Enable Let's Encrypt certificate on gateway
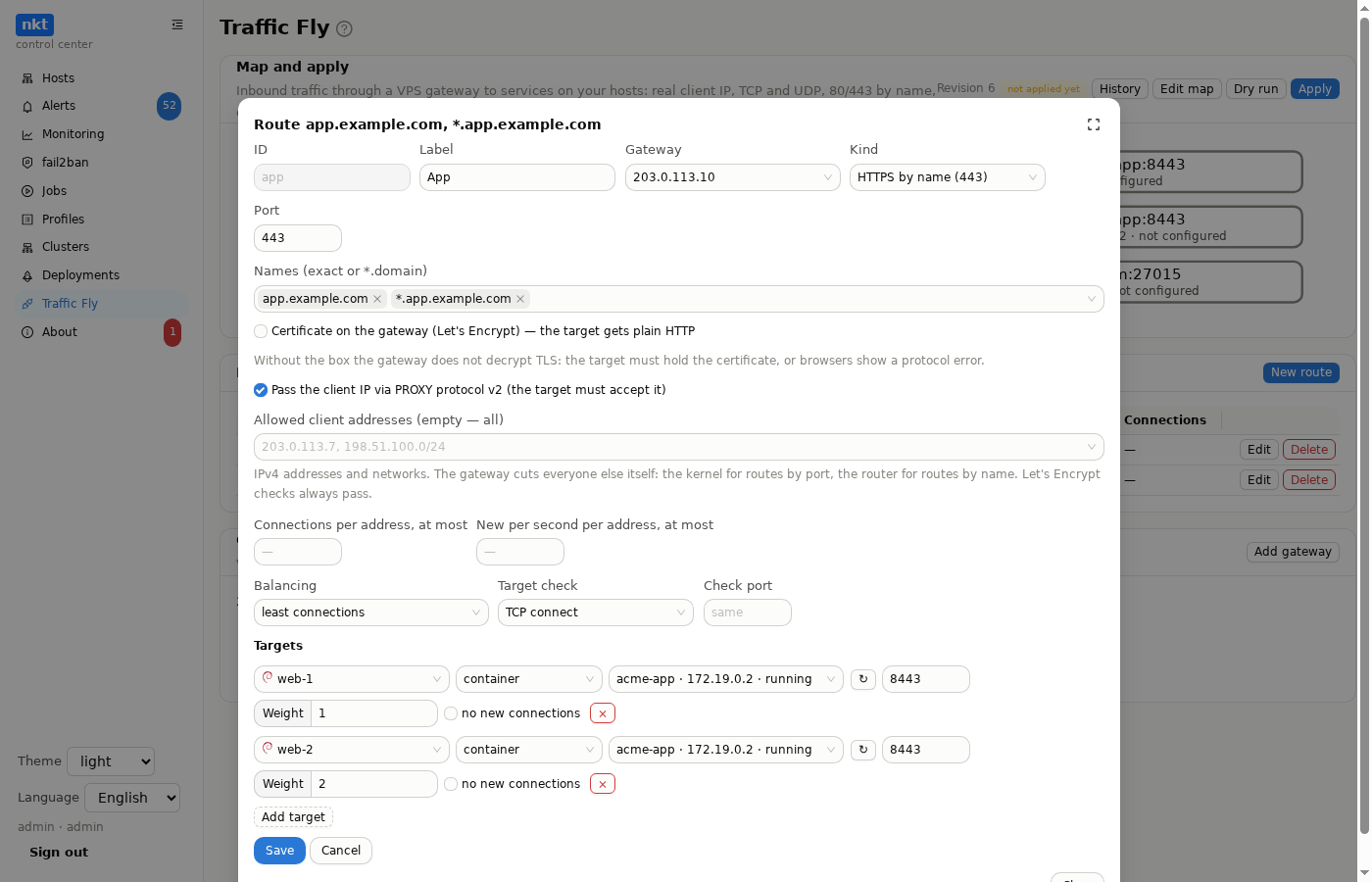The image size is (1372, 882). (261, 331)
